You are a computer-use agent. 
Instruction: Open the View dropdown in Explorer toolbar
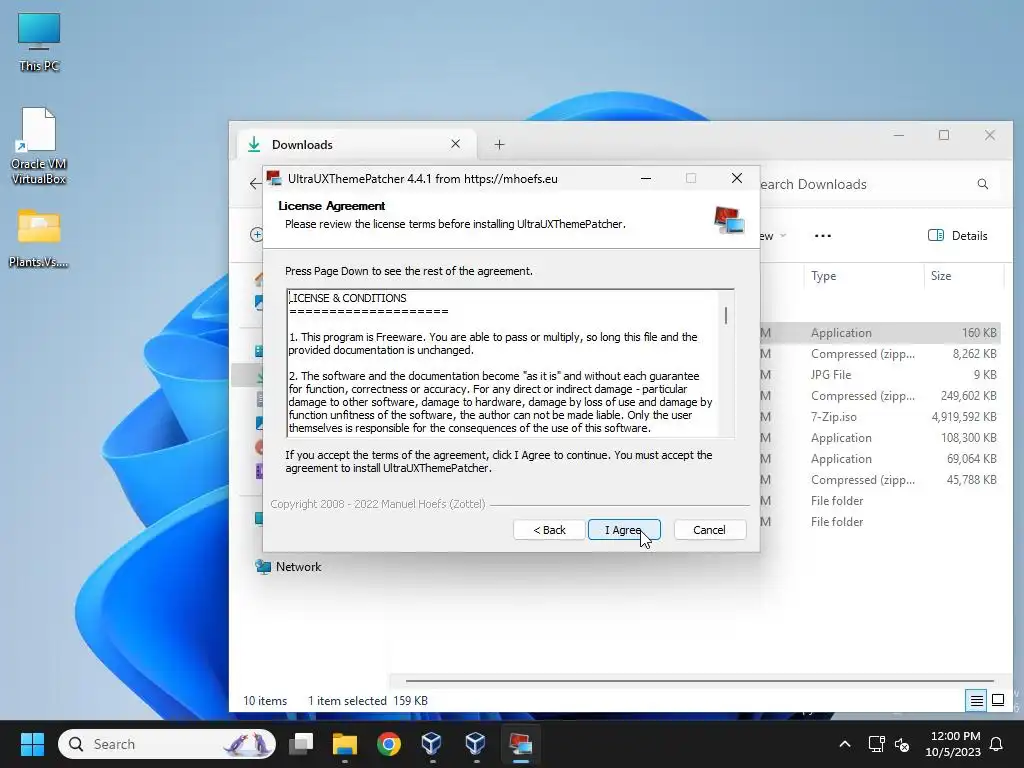click(774, 236)
